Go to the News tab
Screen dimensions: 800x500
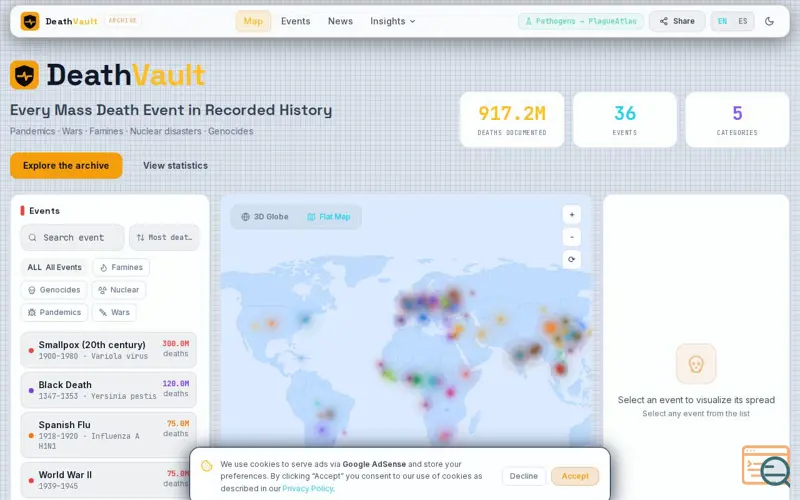tap(340, 21)
